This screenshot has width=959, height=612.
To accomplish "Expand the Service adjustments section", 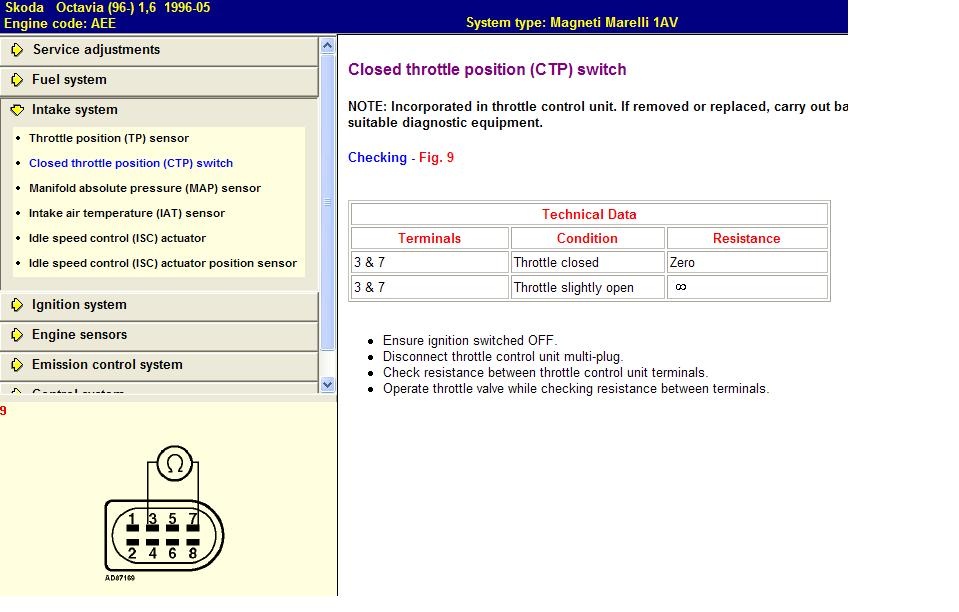I will (x=159, y=50).
